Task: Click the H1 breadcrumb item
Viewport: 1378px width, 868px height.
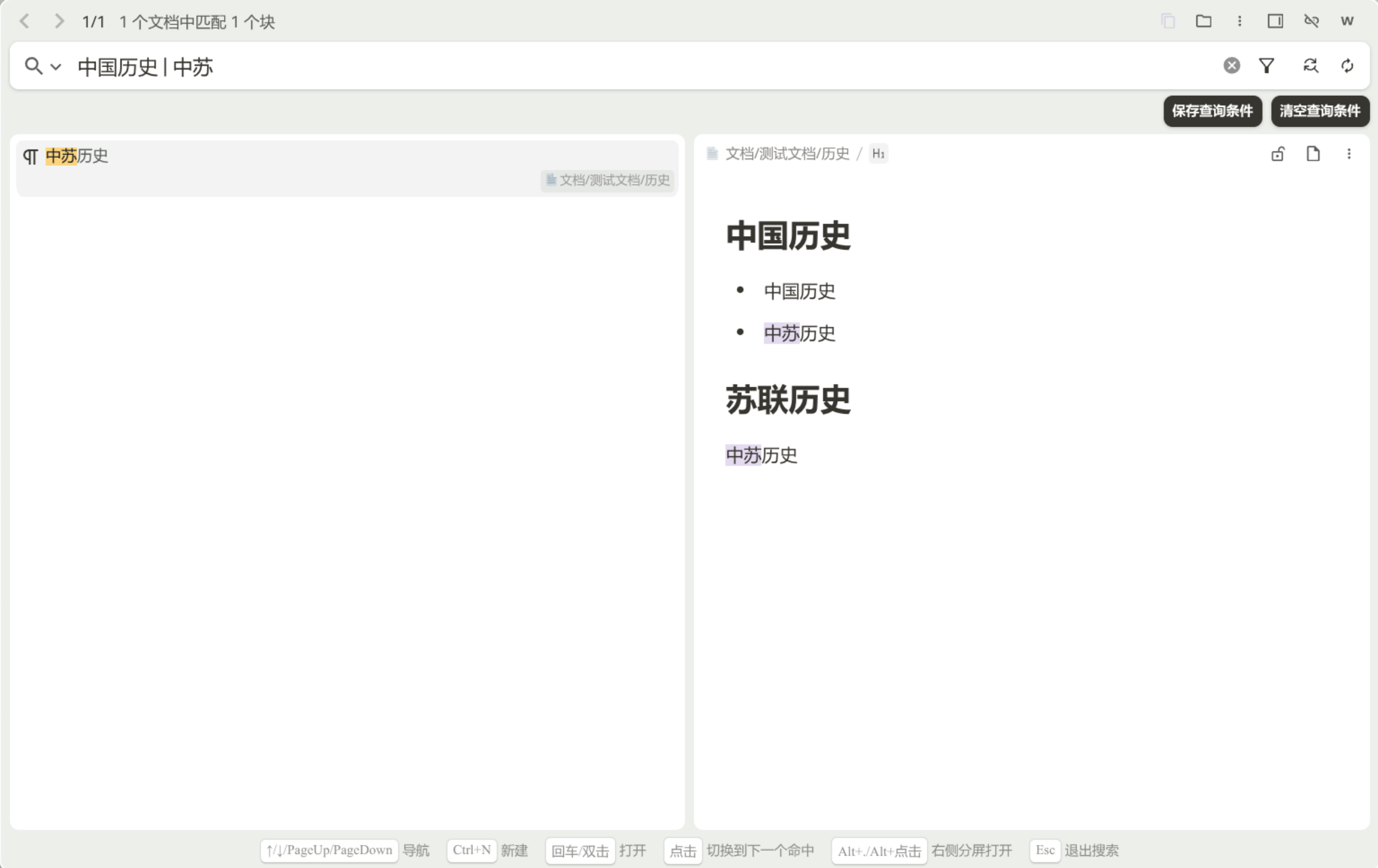Action: point(878,154)
